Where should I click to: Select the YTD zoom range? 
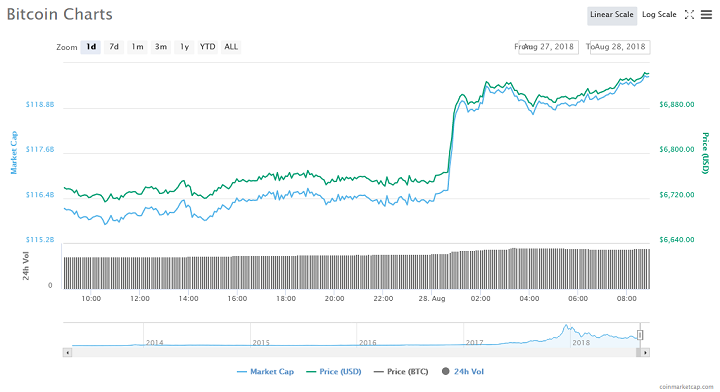(x=208, y=47)
